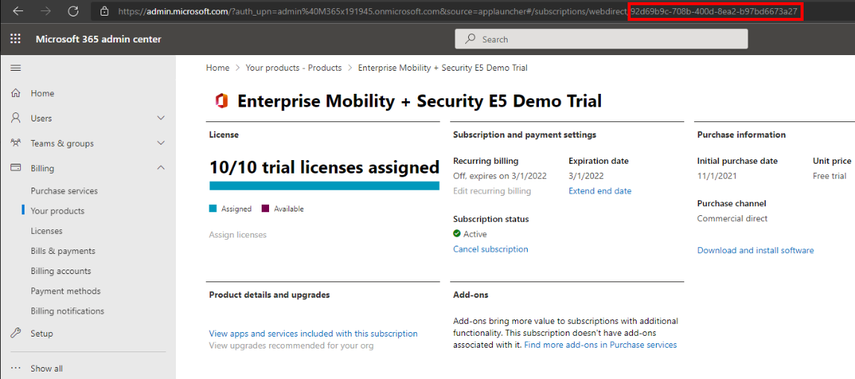Click the lock icon in the address bar
855x379 pixels.
pos(105,11)
